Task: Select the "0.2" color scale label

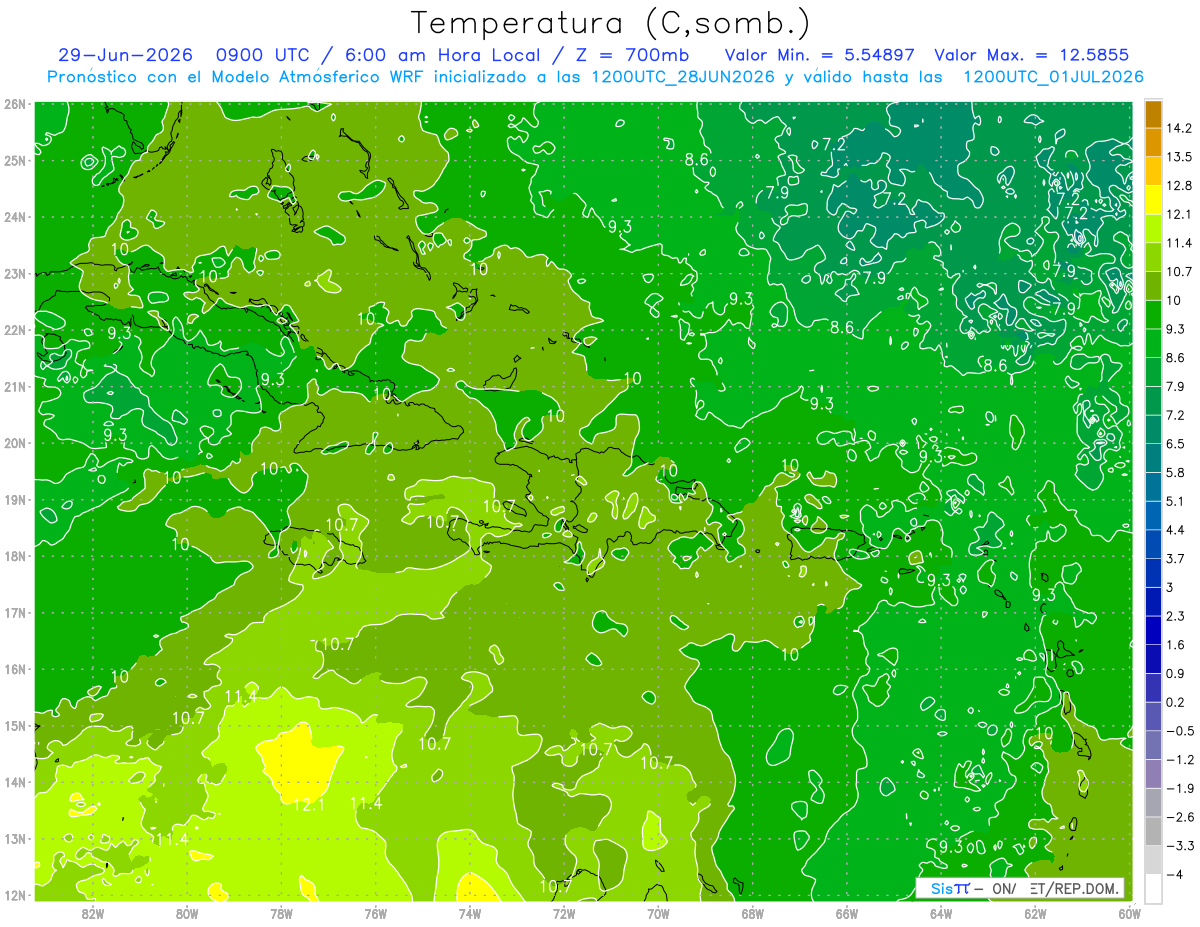Action: [1176, 702]
